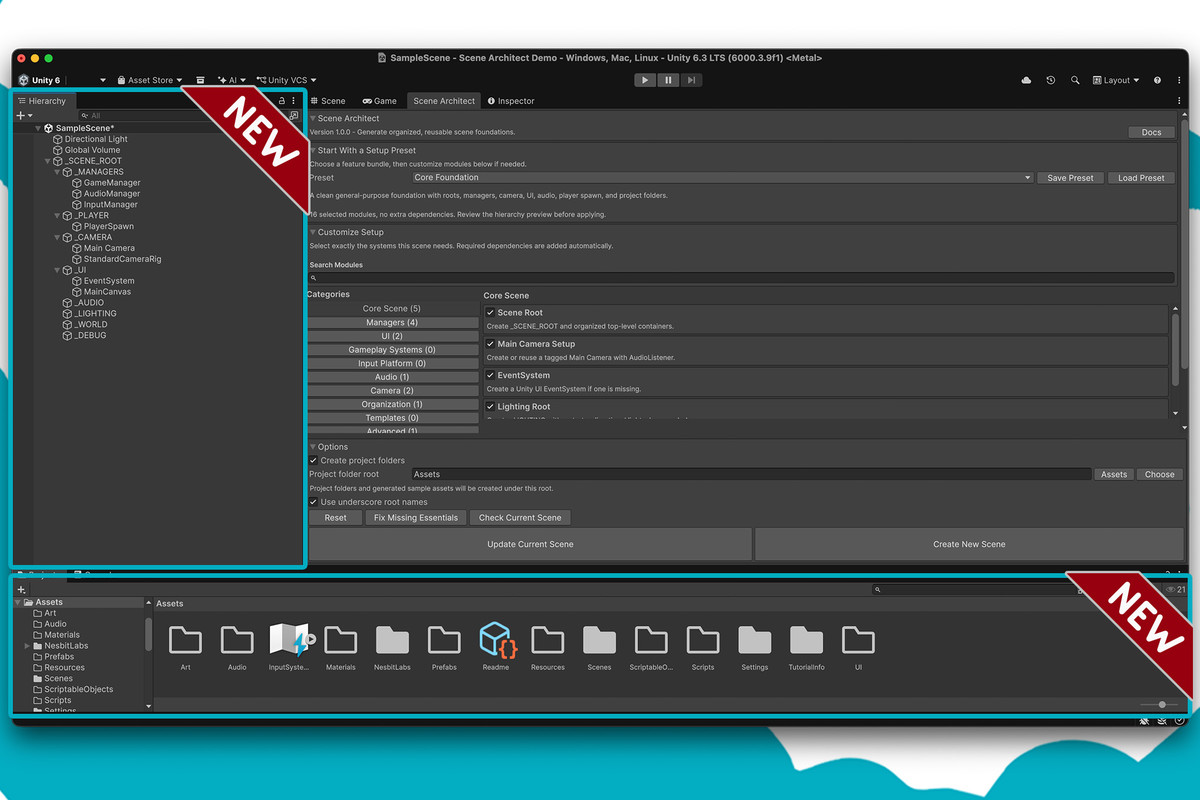Image resolution: width=1200 pixels, height=800 pixels.
Task: Select the Managers (4) category
Action: pyautogui.click(x=392, y=322)
